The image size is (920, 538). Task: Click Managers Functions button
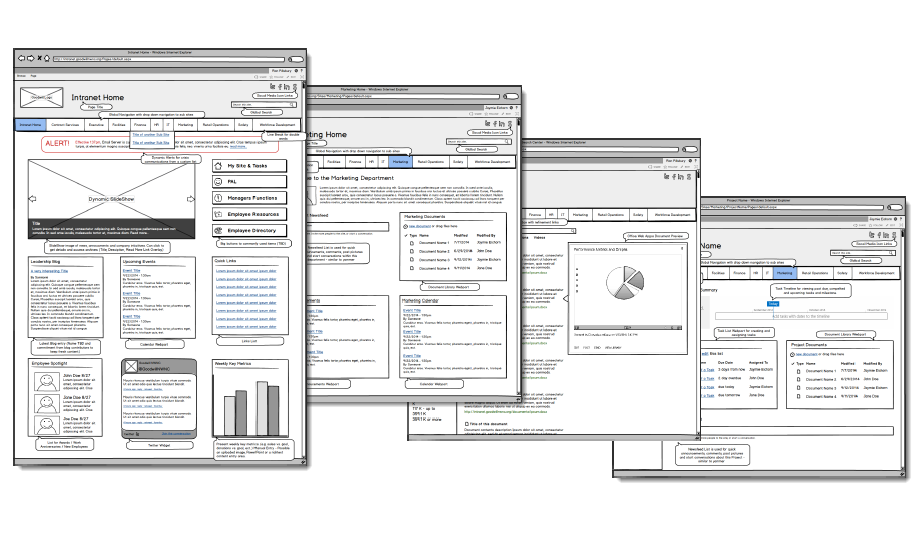click(249, 198)
